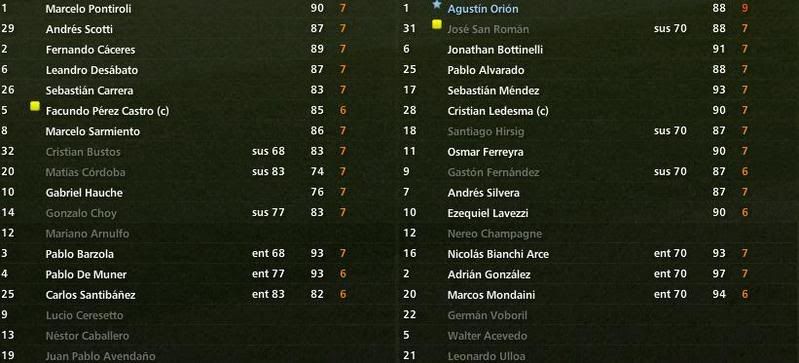Screen dimensions: 799x363
Task: Click Cristian Ledesma (c) captain entry
Action: [x=498, y=111]
